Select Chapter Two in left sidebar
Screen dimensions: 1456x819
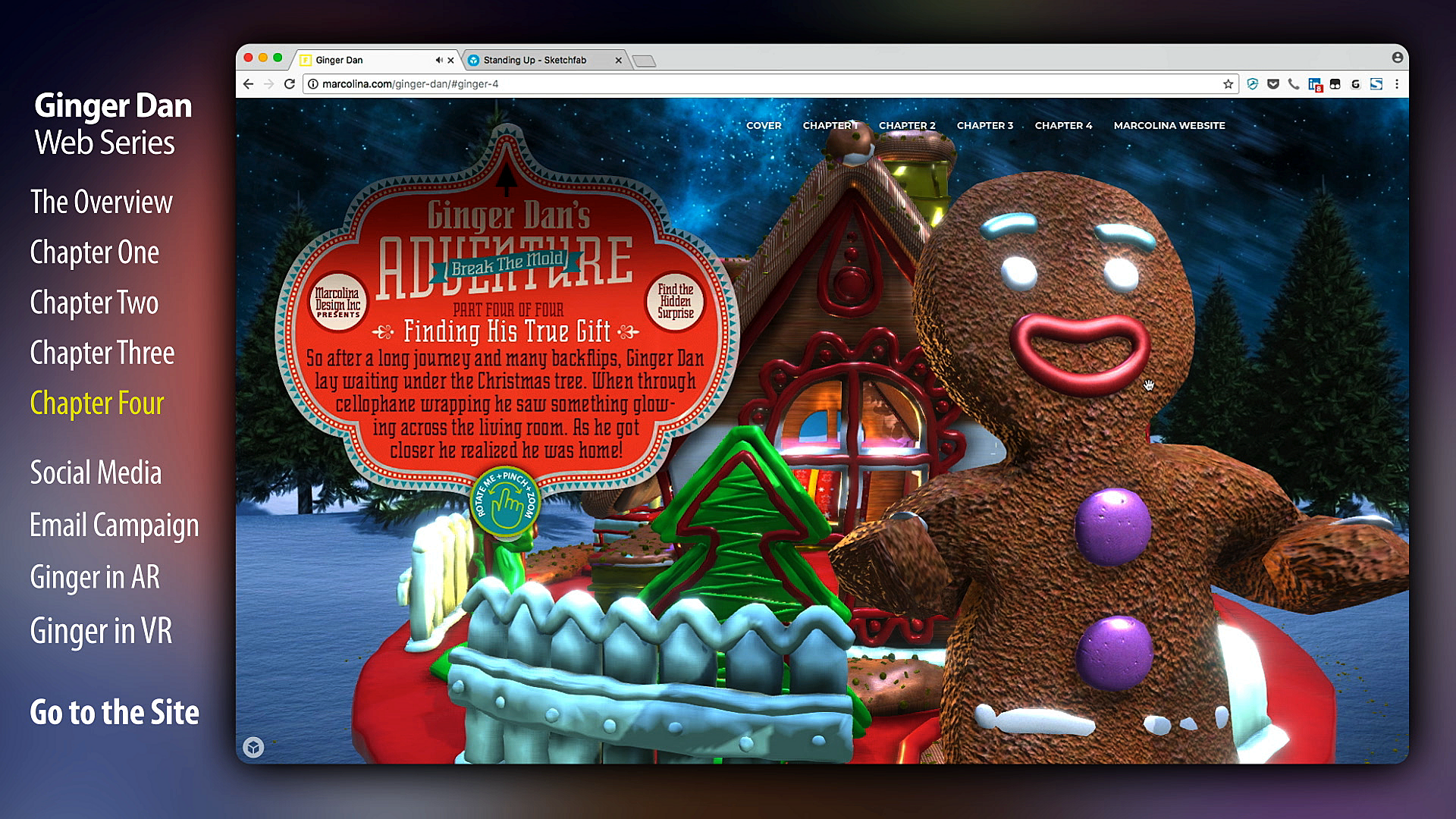[94, 303]
